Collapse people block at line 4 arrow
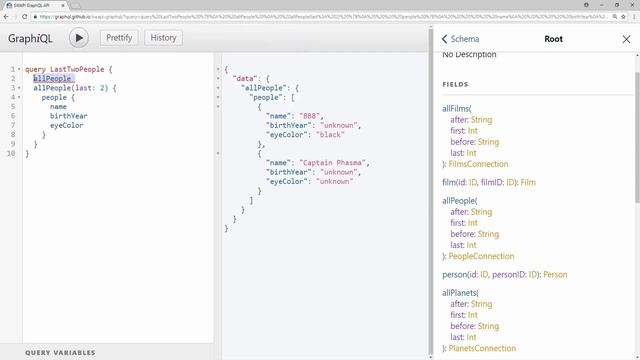Image resolution: width=640 pixels, height=360 pixels. [19, 98]
